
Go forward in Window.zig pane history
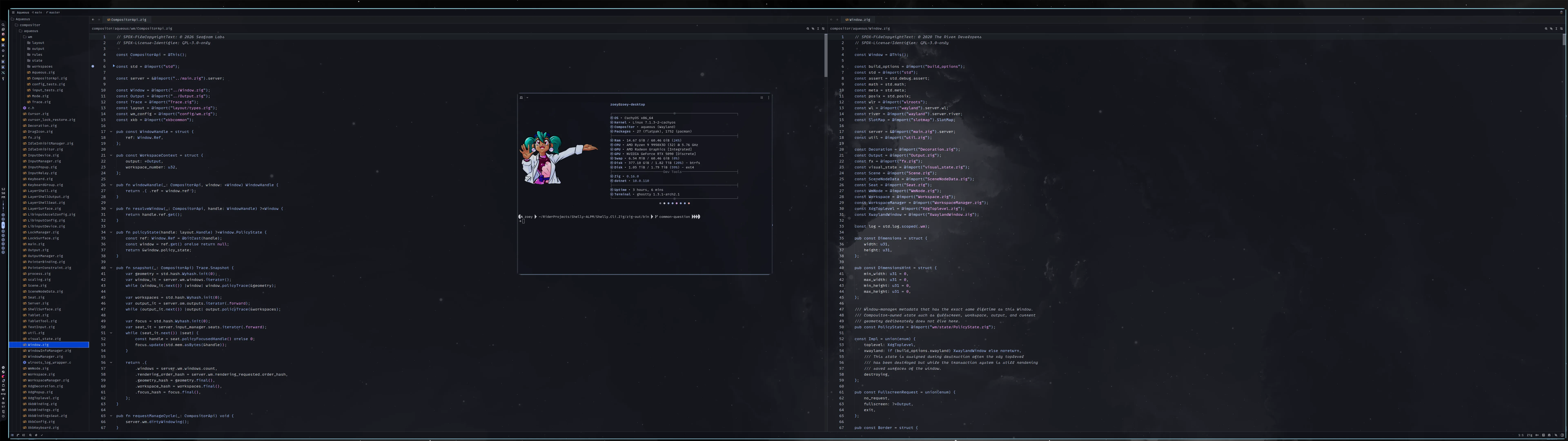837,19
